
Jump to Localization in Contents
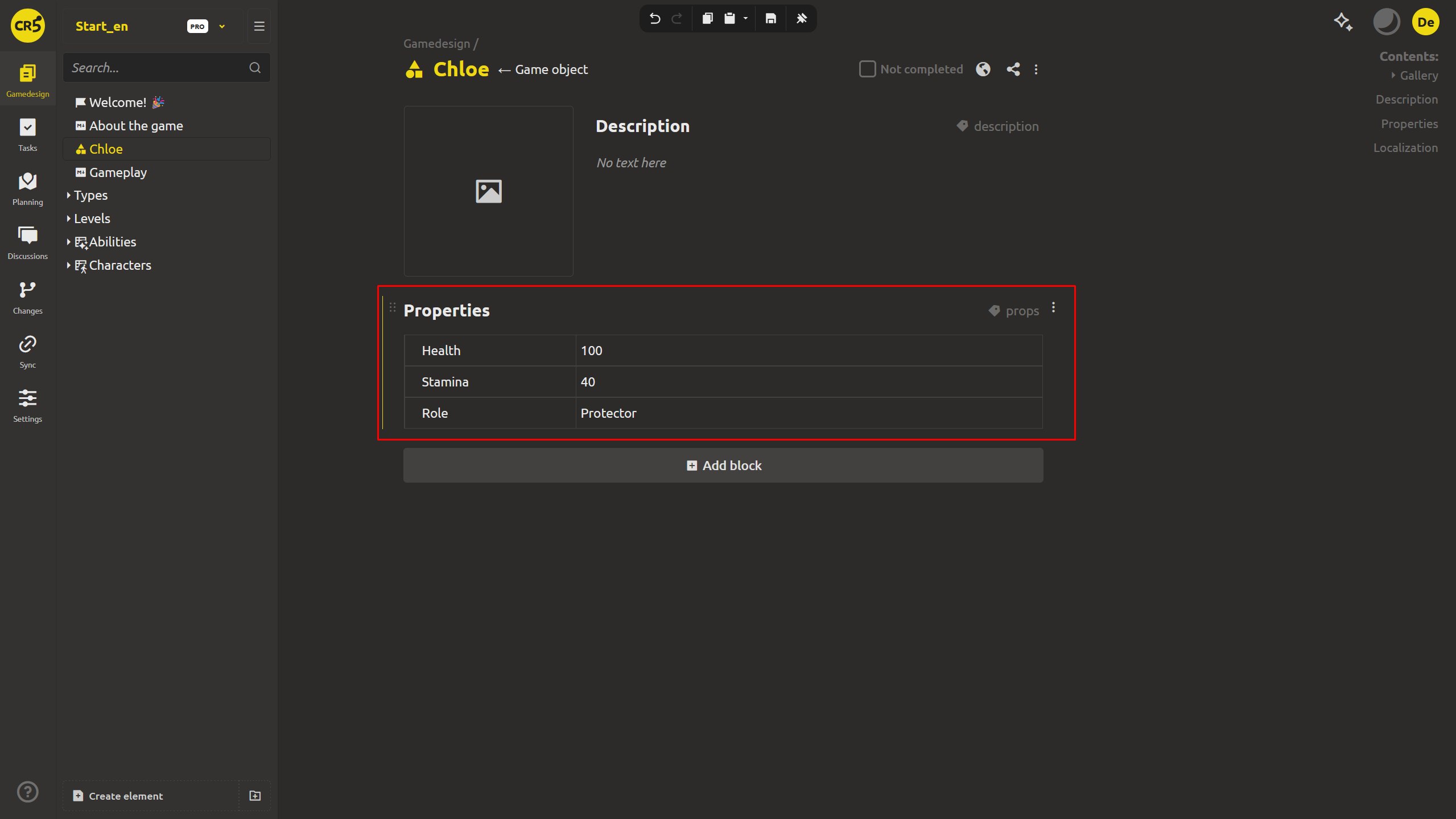pyautogui.click(x=1405, y=148)
